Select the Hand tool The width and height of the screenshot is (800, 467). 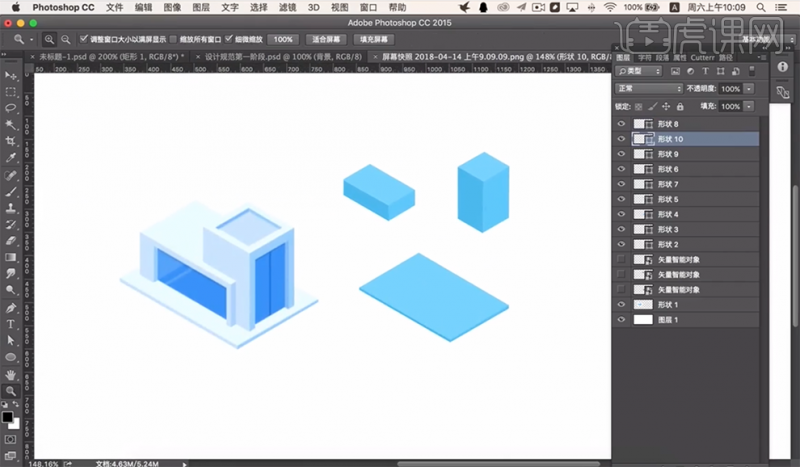[10, 375]
